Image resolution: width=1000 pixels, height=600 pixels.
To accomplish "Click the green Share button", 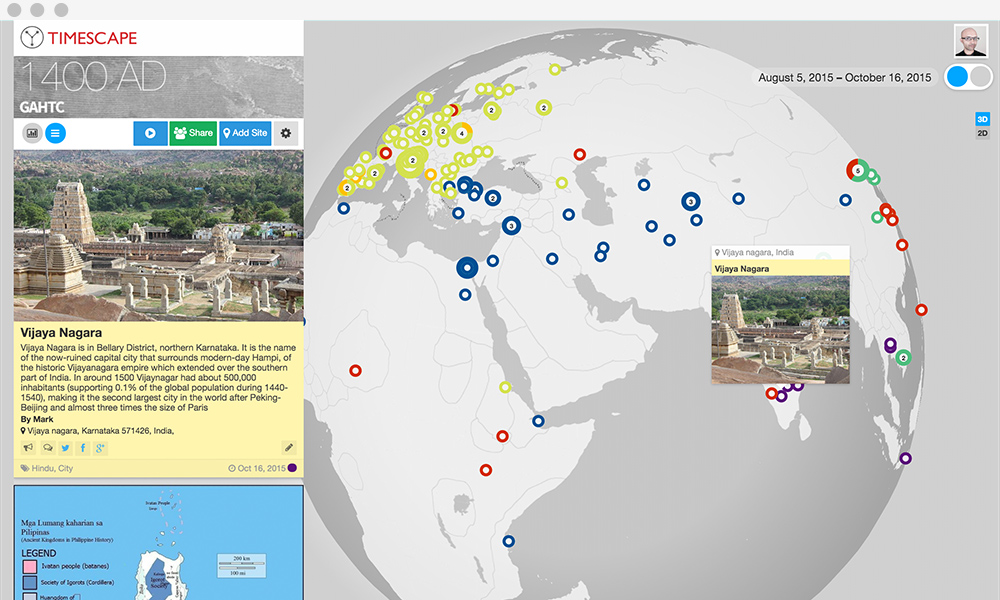I will click(x=193, y=133).
